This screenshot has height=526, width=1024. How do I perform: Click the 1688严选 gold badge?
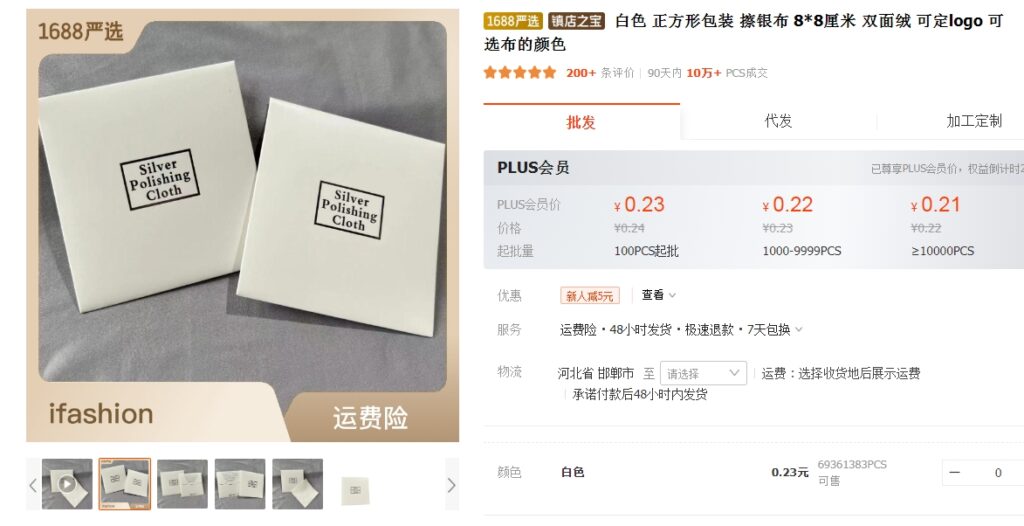[513, 21]
